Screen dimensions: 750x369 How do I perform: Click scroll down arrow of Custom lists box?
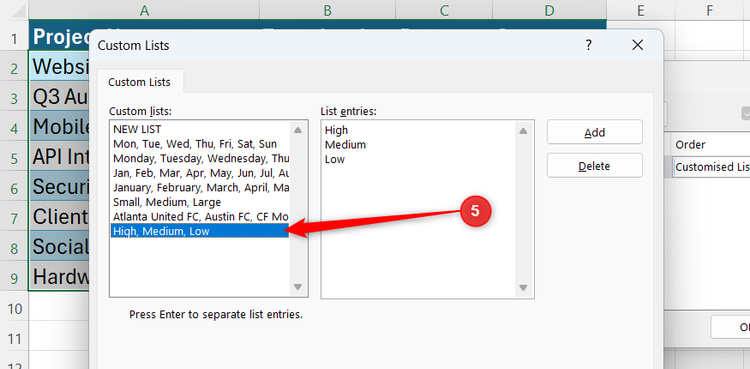[x=298, y=287]
